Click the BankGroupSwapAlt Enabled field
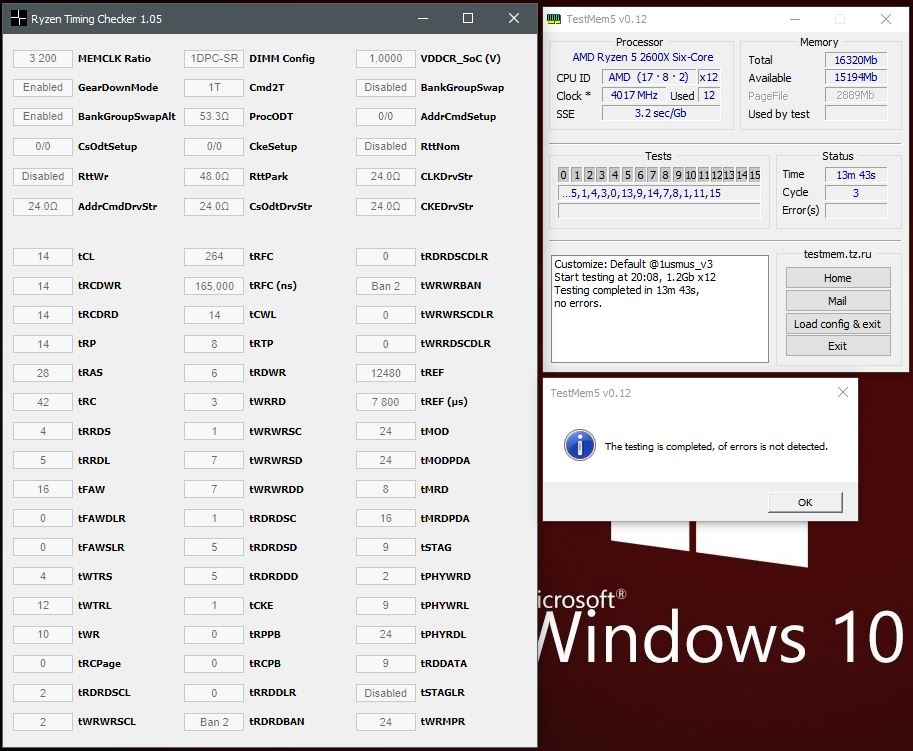The width and height of the screenshot is (913, 751). [x=43, y=116]
